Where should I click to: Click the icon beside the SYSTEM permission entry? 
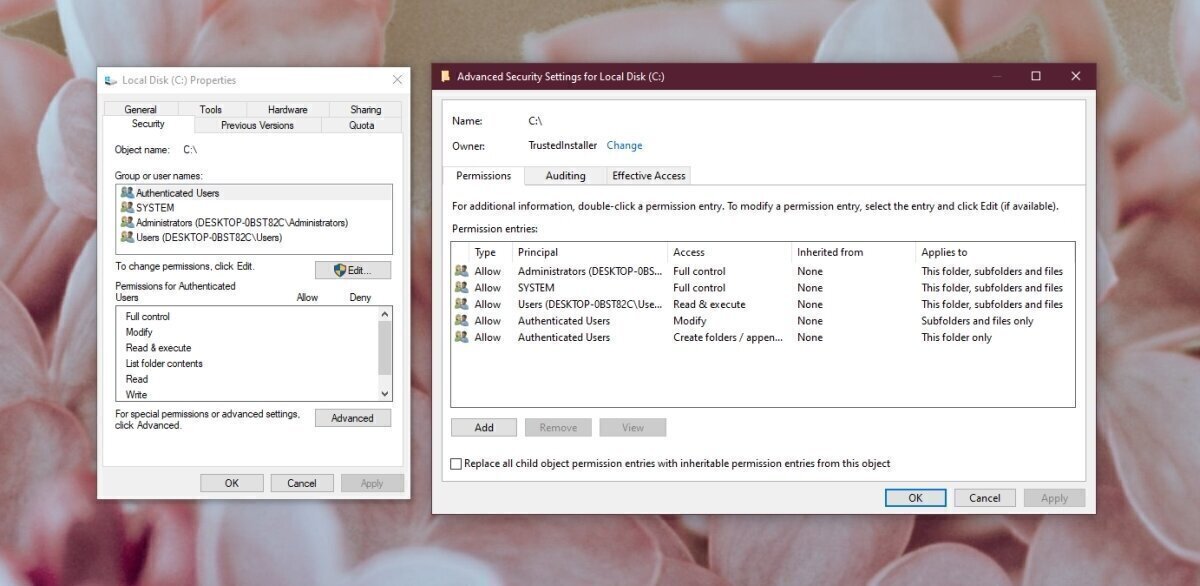[461, 287]
